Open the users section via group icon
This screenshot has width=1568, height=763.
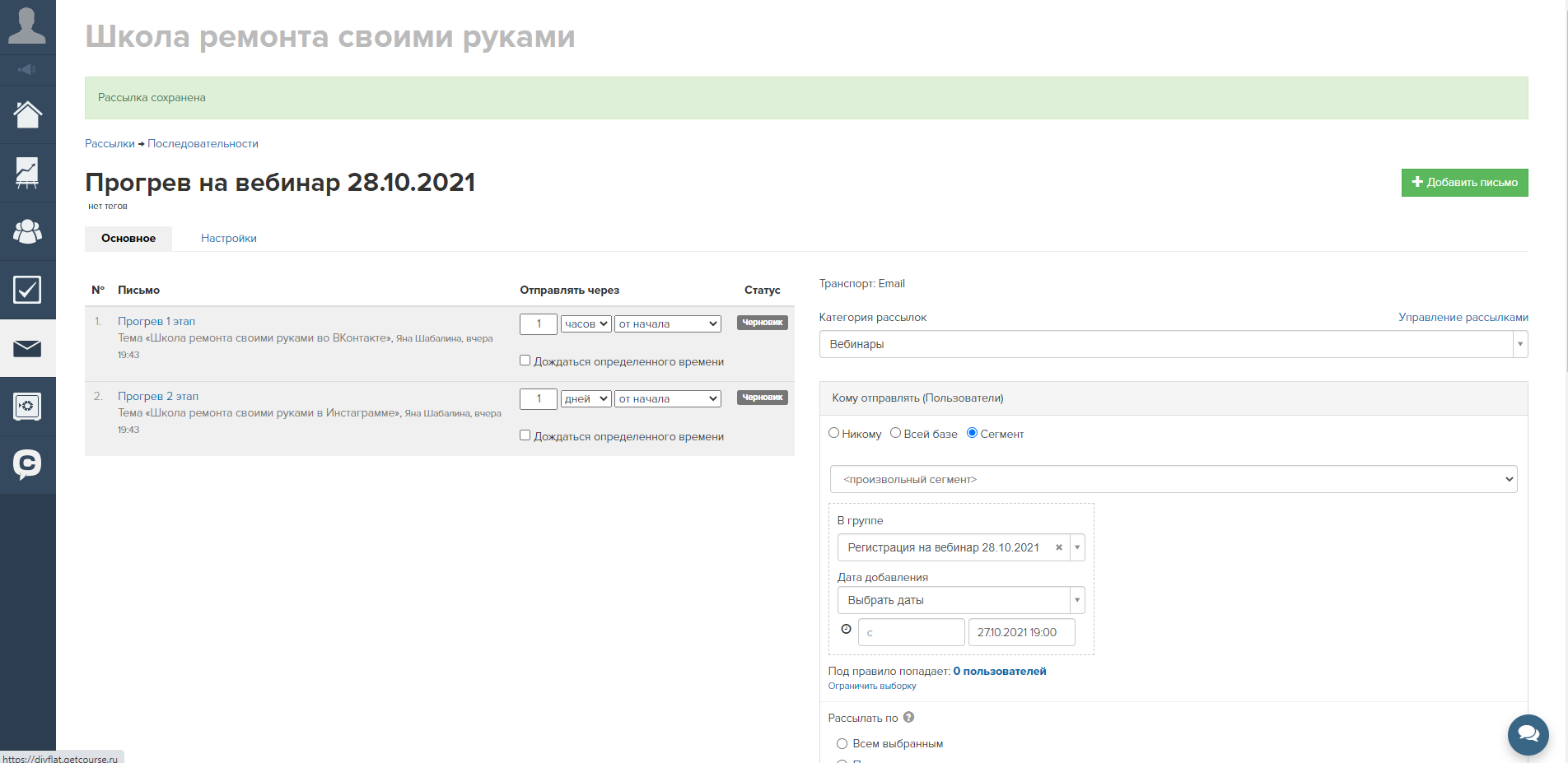point(27,231)
